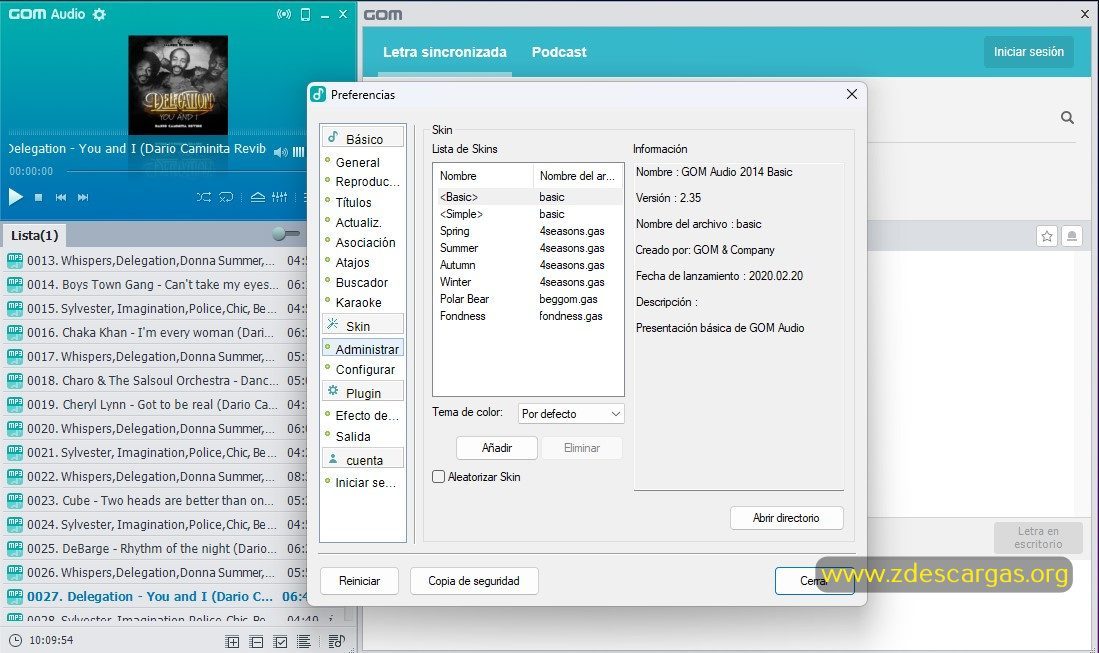Open Buscador preferences page
The width and height of the screenshot is (1099, 653).
tap(362, 282)
